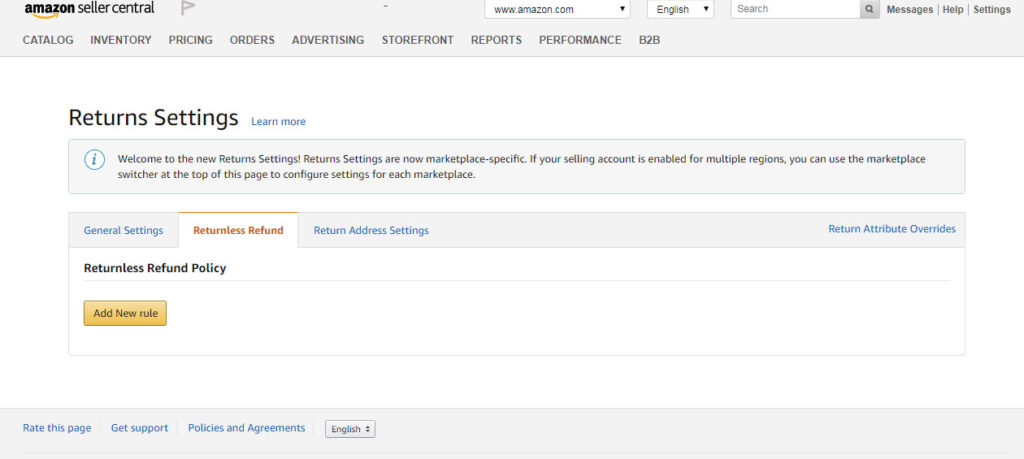Switch to the General Settings tab

(123, 230)
